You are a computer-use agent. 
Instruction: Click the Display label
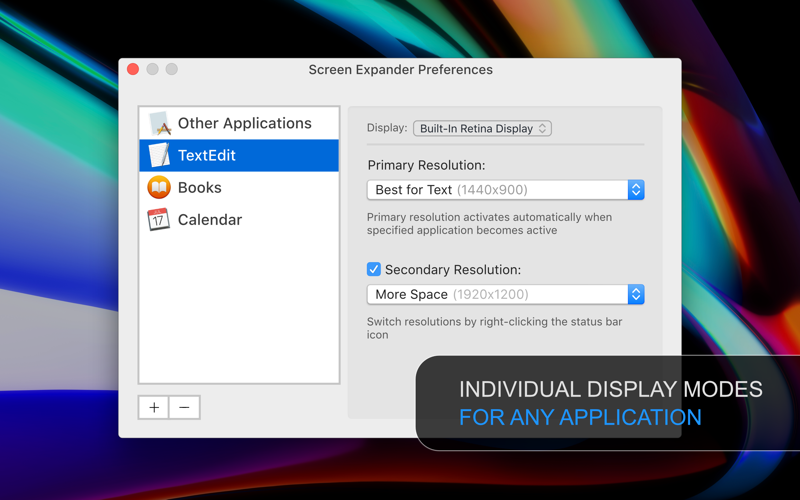[x=387, y=128]
